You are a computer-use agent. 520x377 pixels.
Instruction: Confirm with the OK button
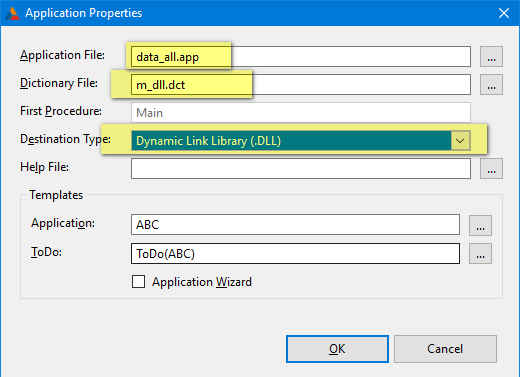coord(337,349)
